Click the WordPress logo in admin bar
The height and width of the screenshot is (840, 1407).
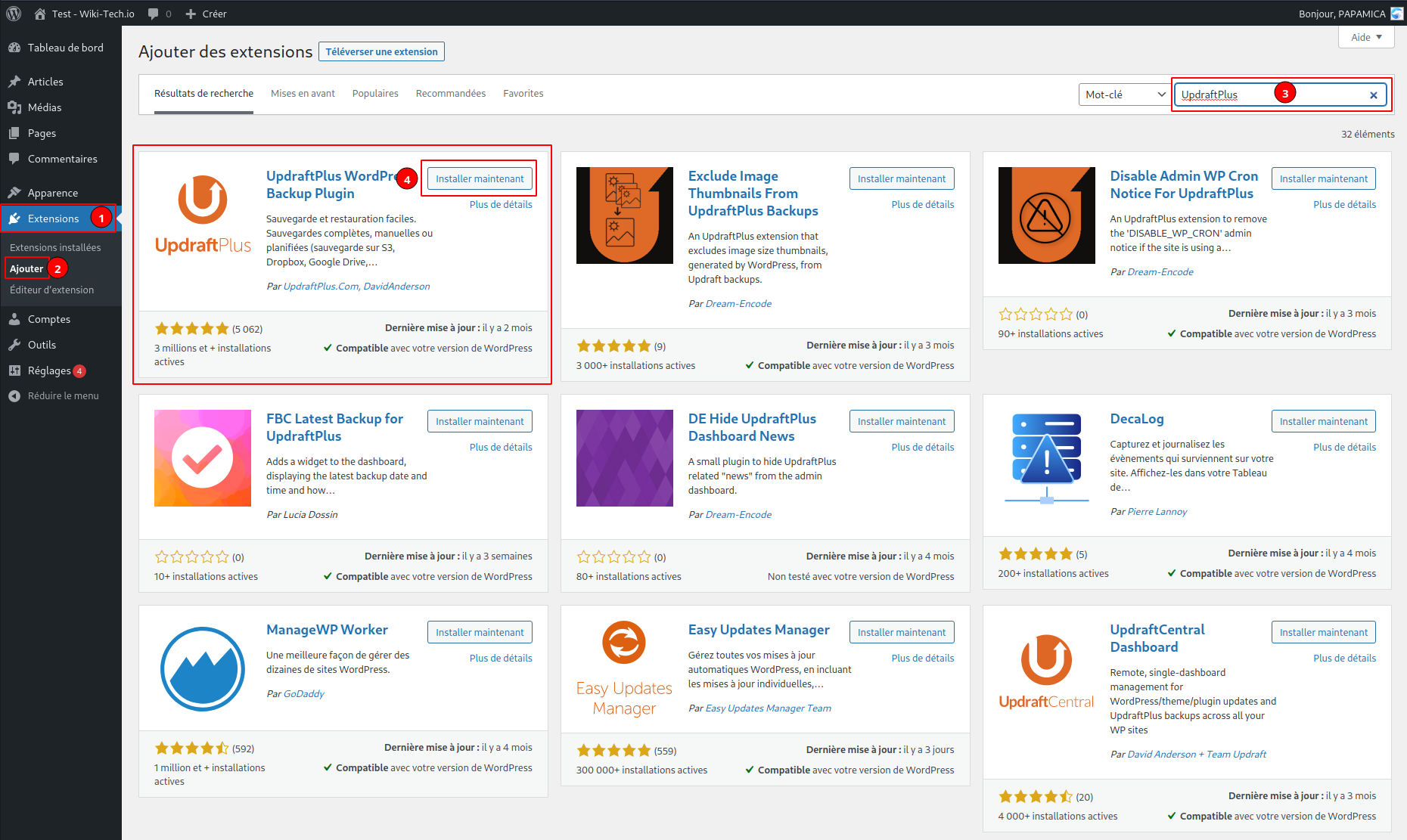pyautogui.click(x=14, y=14)
